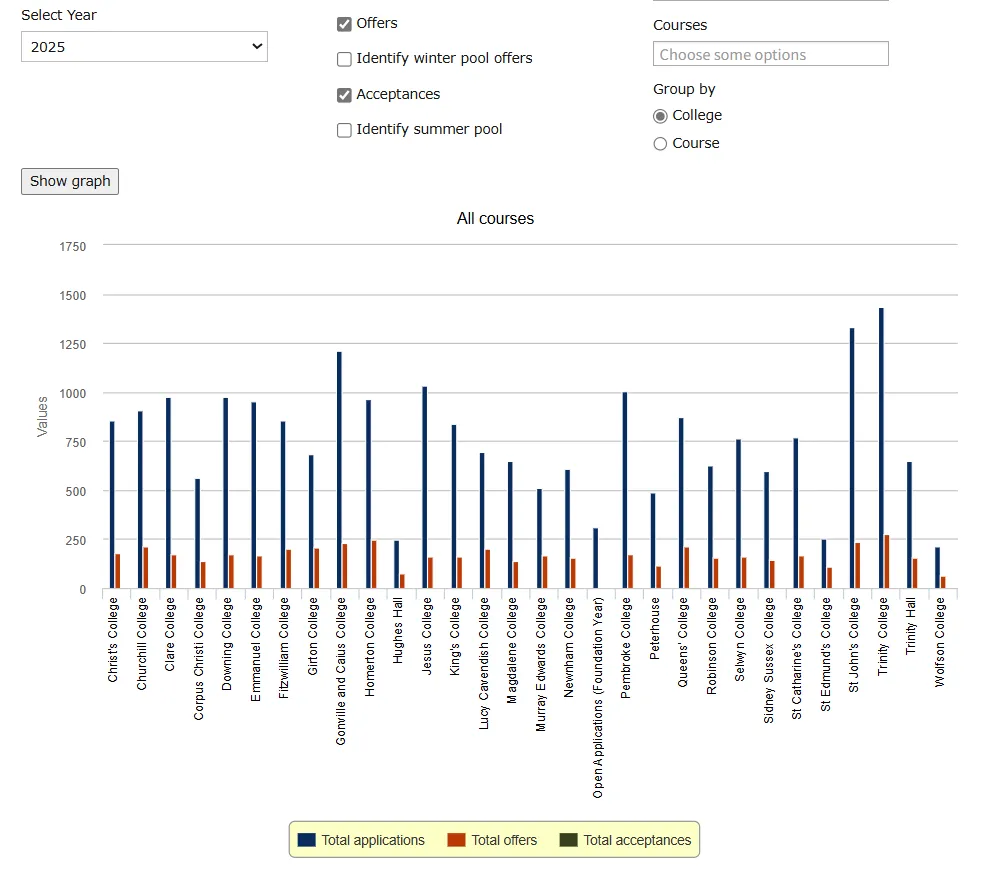The image size is (987, 874).
Task: Click St John's College applications bar
Action: pos(852,458)
